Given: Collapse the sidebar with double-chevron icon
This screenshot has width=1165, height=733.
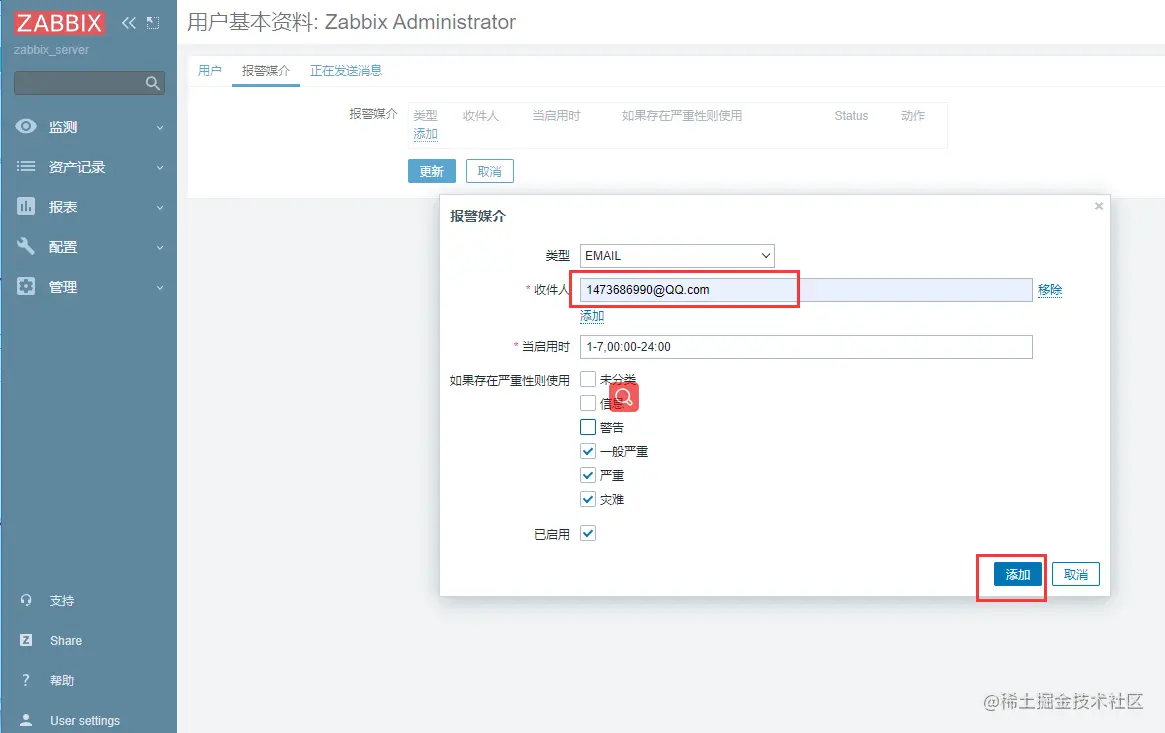Looking at the screenshot, I should pyautogui.click(x=129, y=23).
